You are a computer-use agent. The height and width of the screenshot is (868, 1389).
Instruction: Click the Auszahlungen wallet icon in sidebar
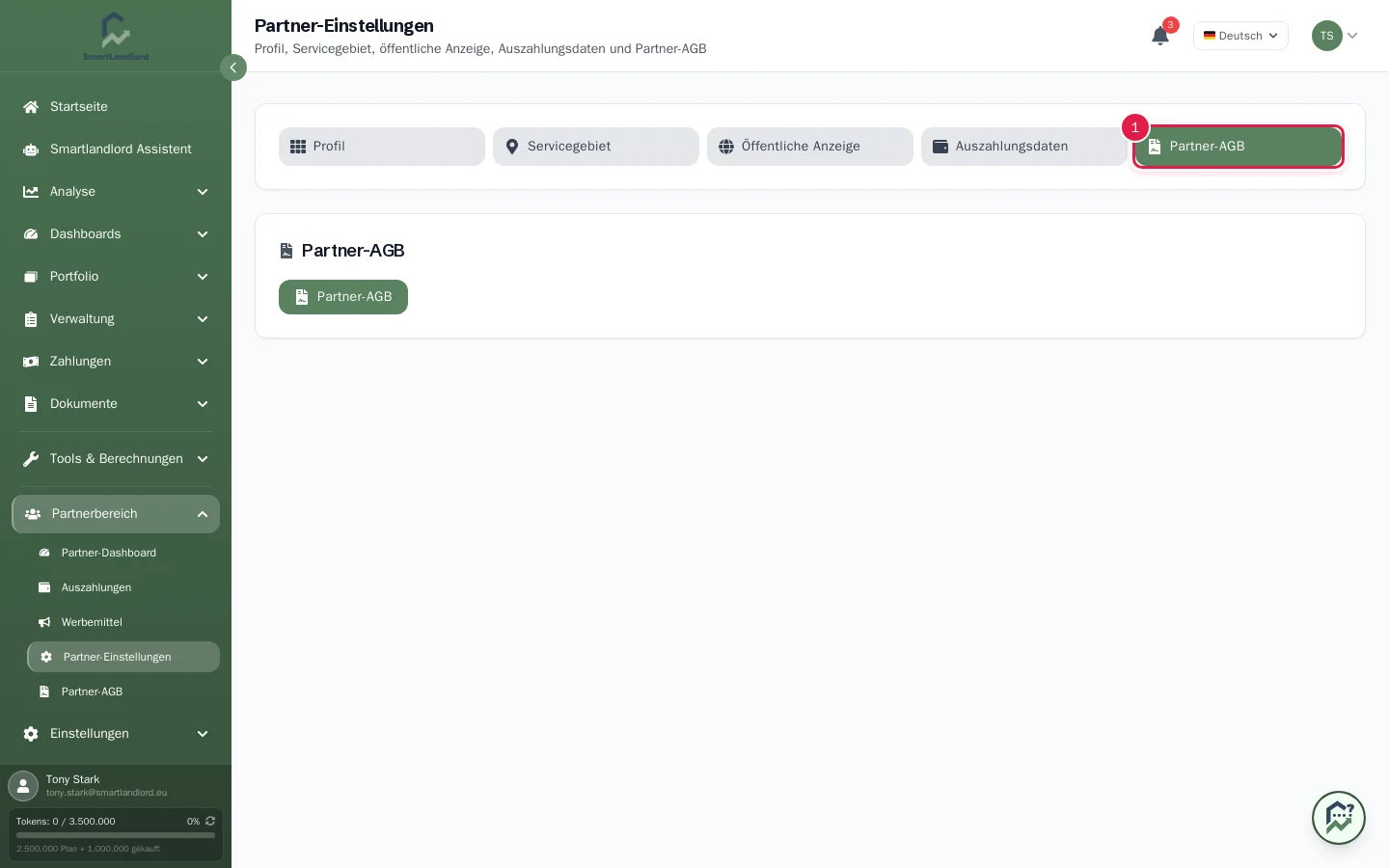(x=44, y=587)
